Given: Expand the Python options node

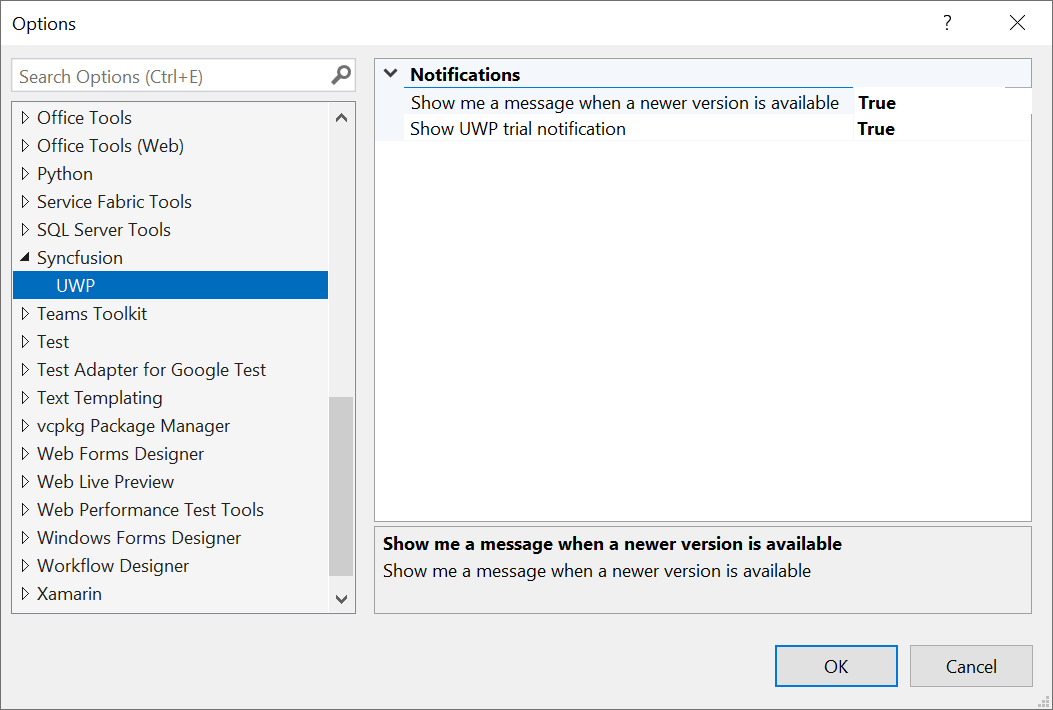Looking at the screenshot, I should 24,173.
